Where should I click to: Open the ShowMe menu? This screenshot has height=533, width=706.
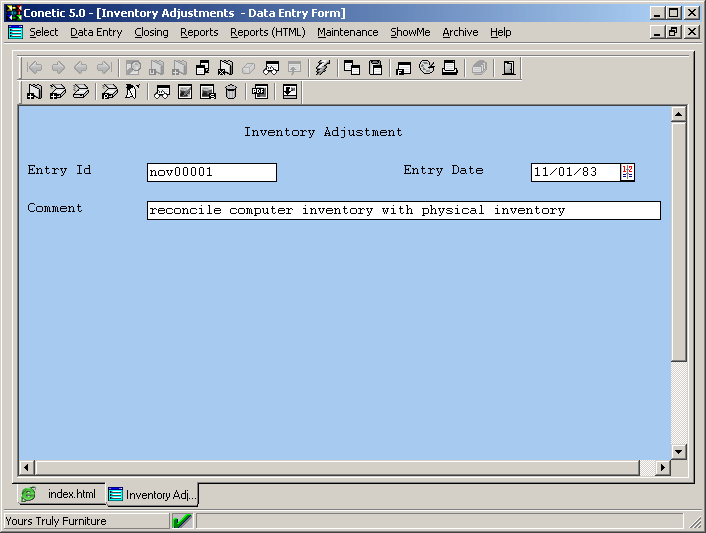click(x=410, y=32)
